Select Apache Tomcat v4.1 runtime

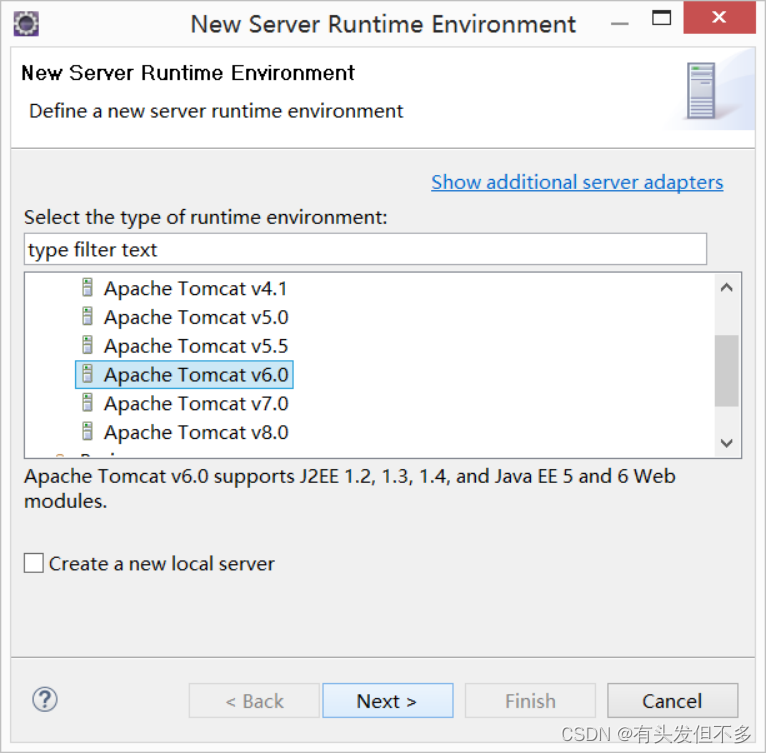click(x=195, y=288)
